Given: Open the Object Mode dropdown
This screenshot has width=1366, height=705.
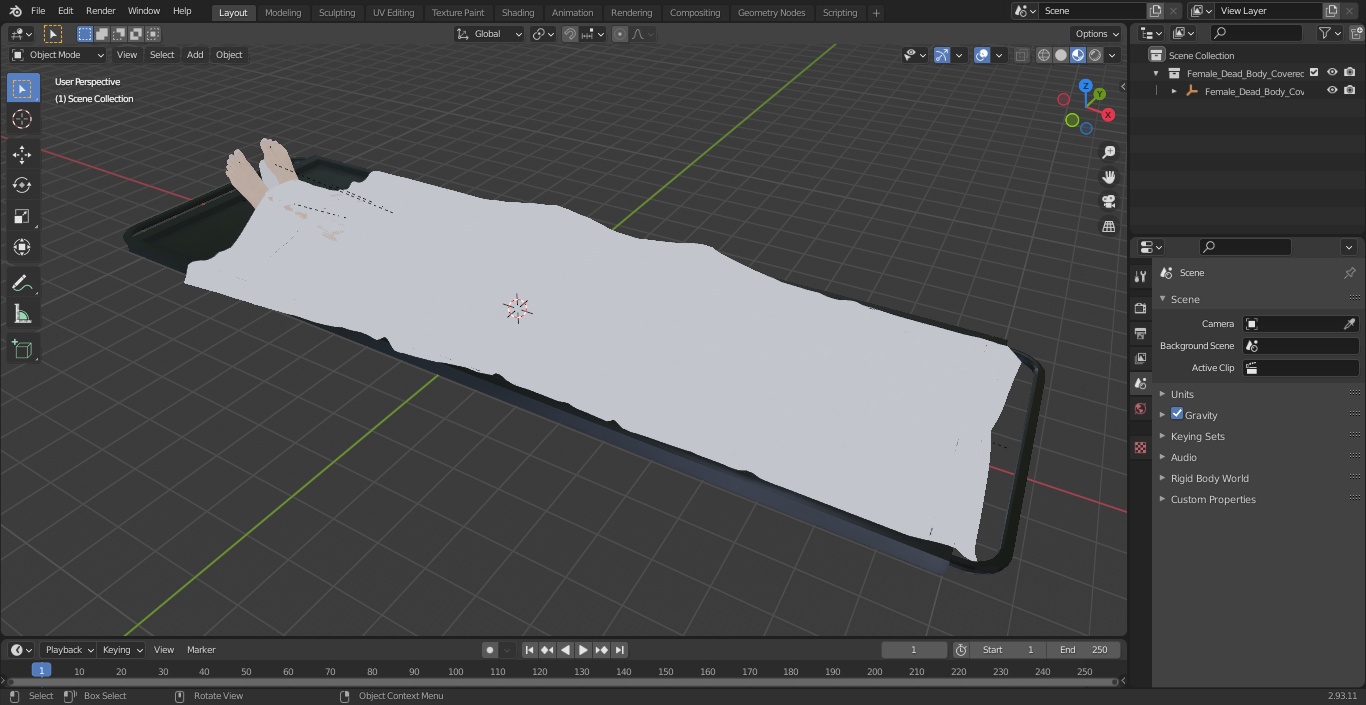Looking at the screenshot, I should (x=58, y=55).
